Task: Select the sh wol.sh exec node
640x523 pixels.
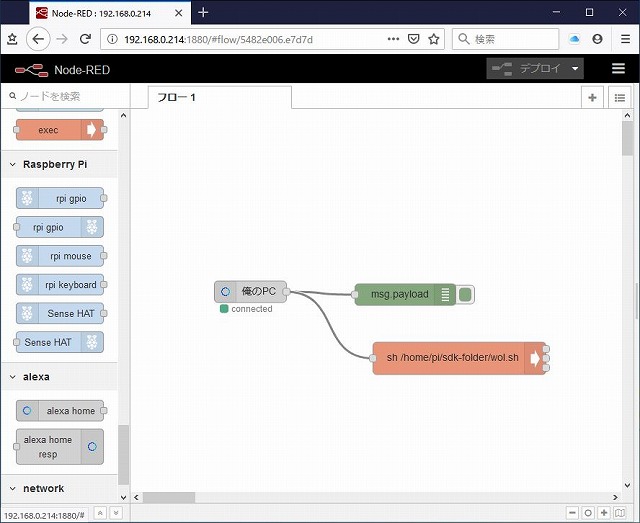Action: pos(459,358)
